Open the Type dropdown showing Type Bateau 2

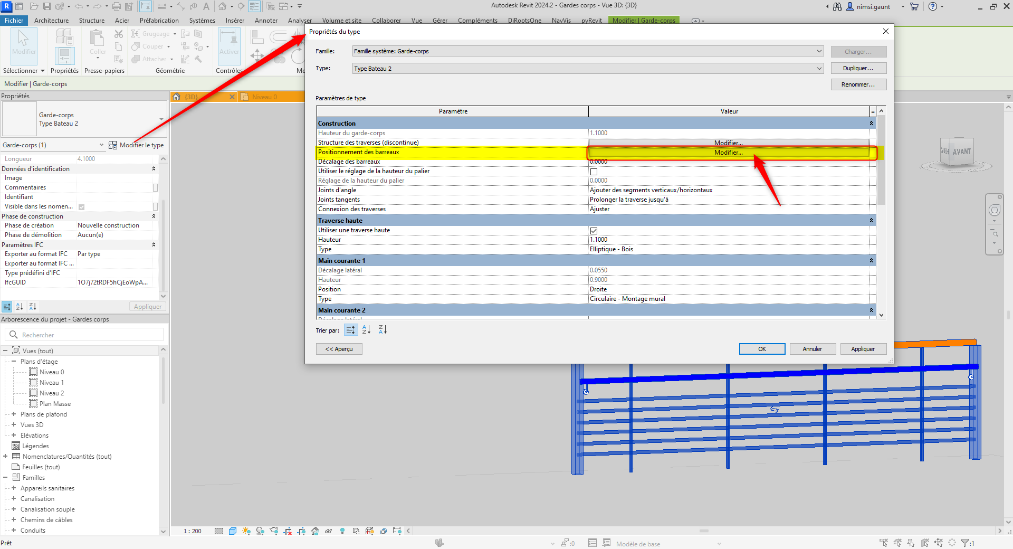(588, 68)
